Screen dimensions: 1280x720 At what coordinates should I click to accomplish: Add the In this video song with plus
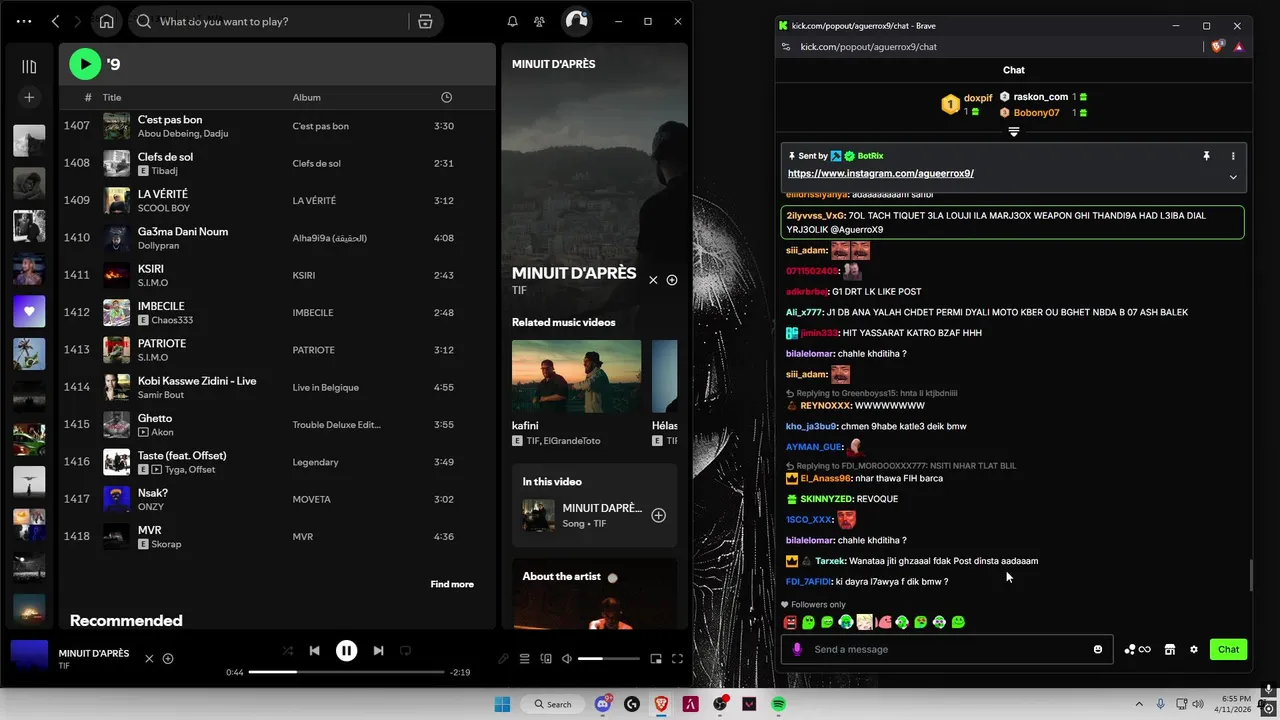pos(659,515)
